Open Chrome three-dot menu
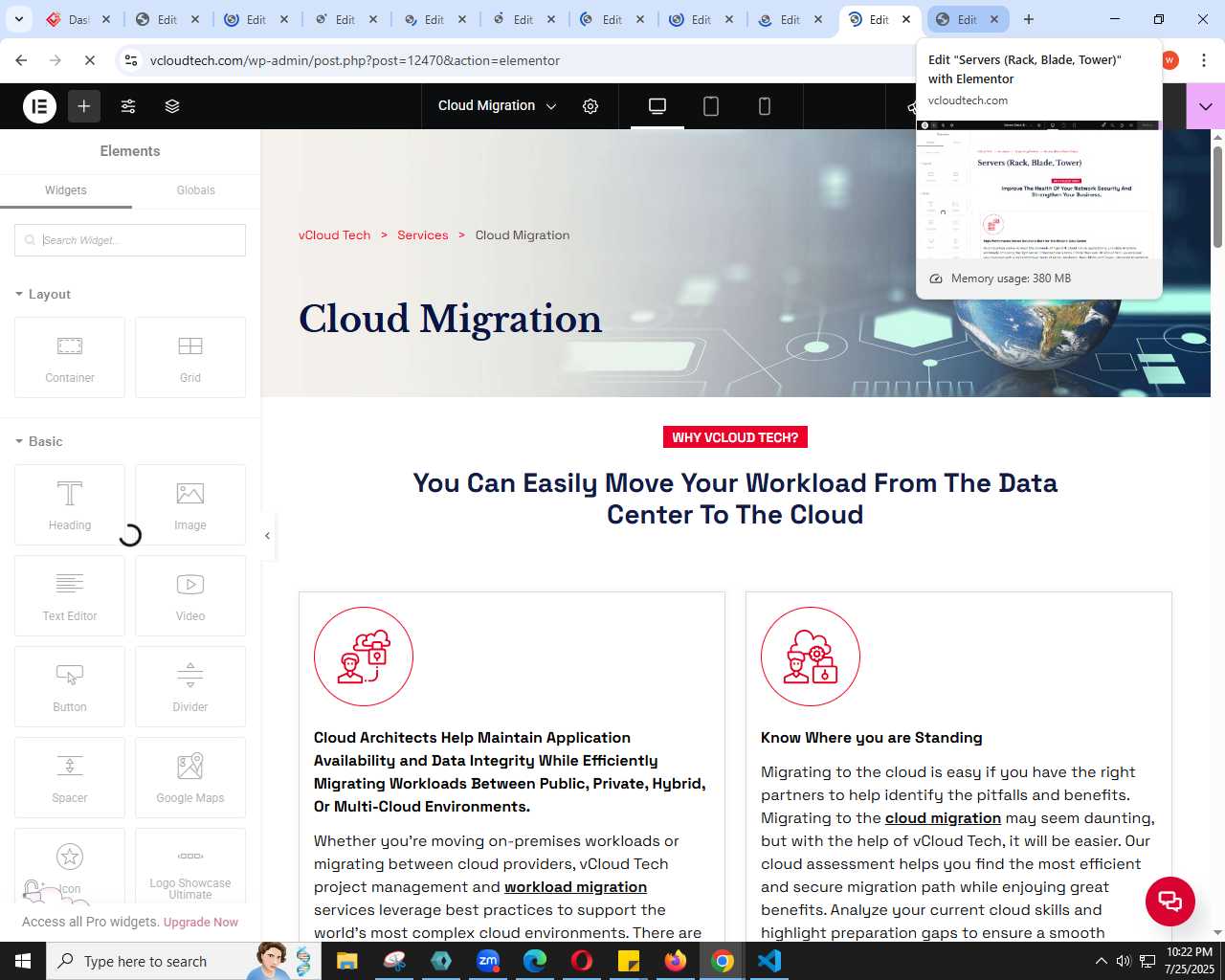Image resolution: width=1225 pixels, height=980 pixels. tap(1204, 60)
